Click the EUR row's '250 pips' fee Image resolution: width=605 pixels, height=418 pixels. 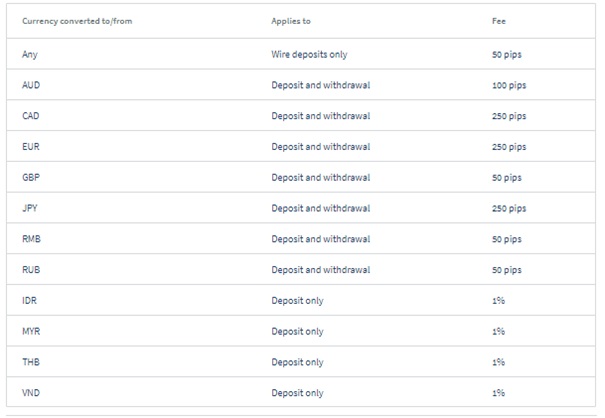click(x=509, y=147)
